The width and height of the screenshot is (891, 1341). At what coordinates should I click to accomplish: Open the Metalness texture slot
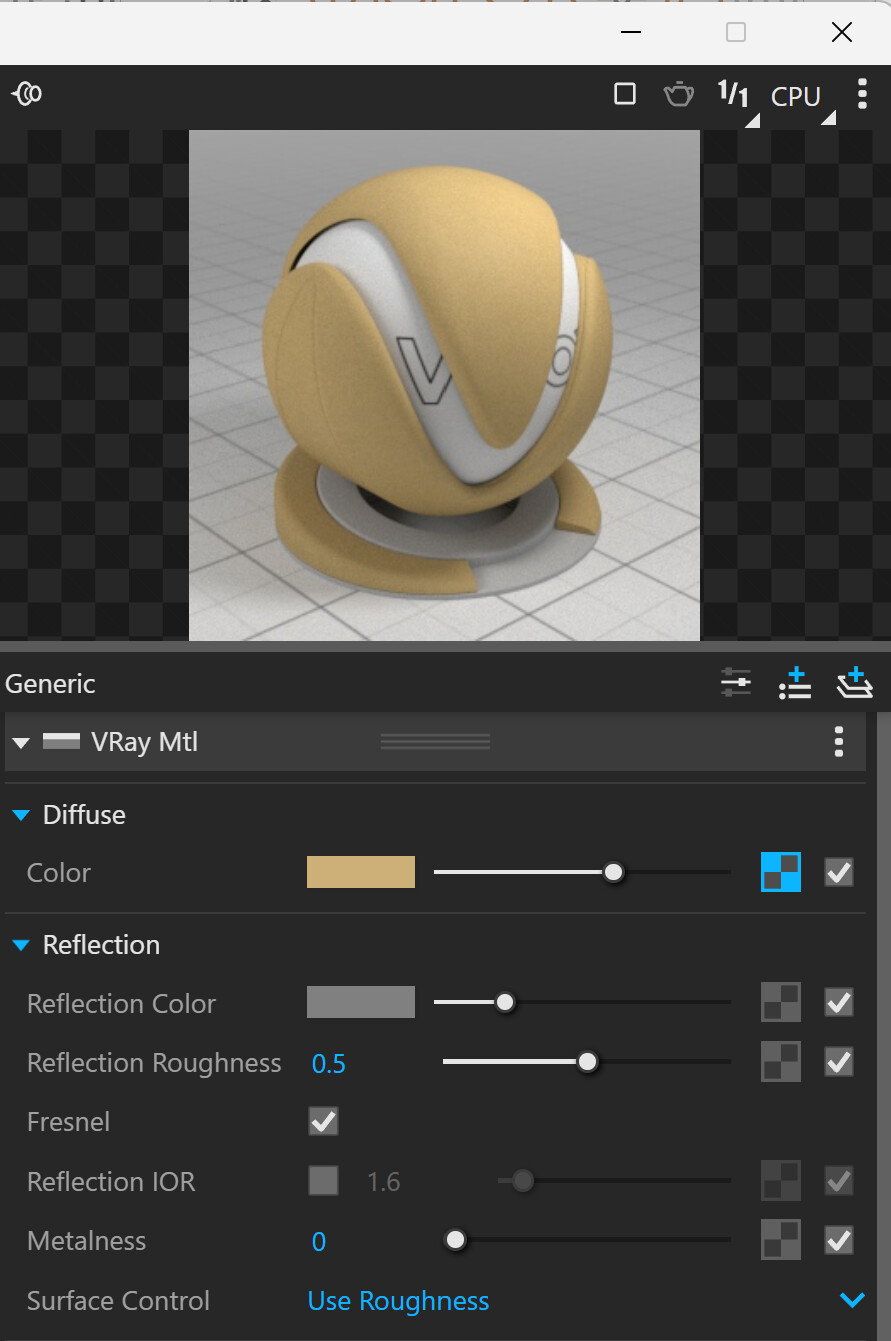(781, 1240)
